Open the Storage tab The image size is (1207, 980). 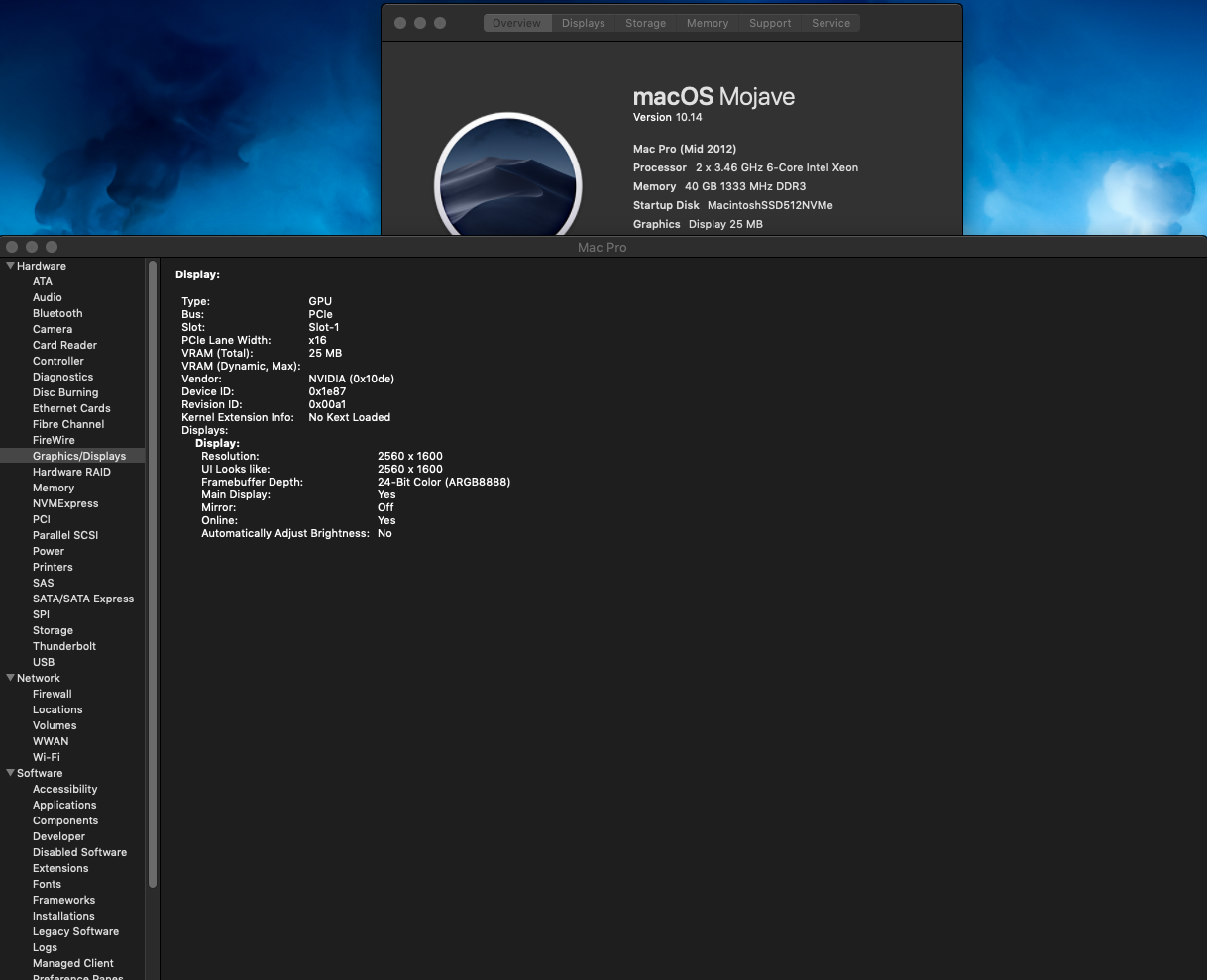pos(645,23)
